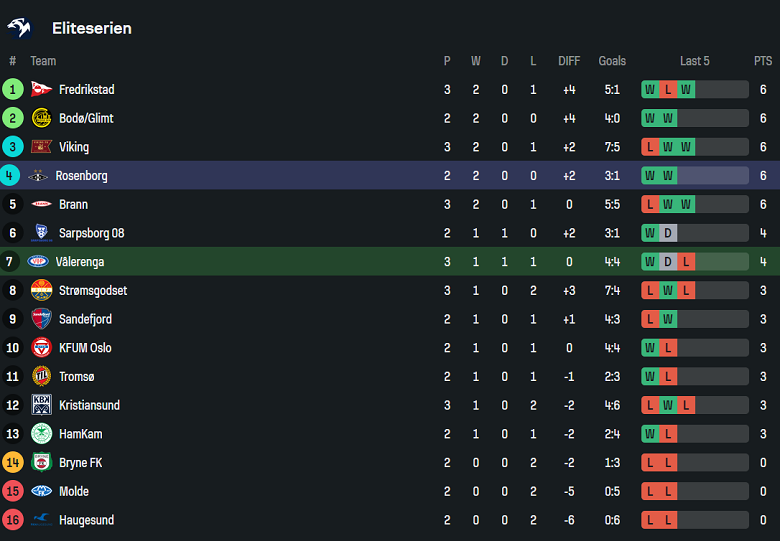Click the Eliteserien league logo icon
This screenshot has width=780, height=541.
coord(20,28)
